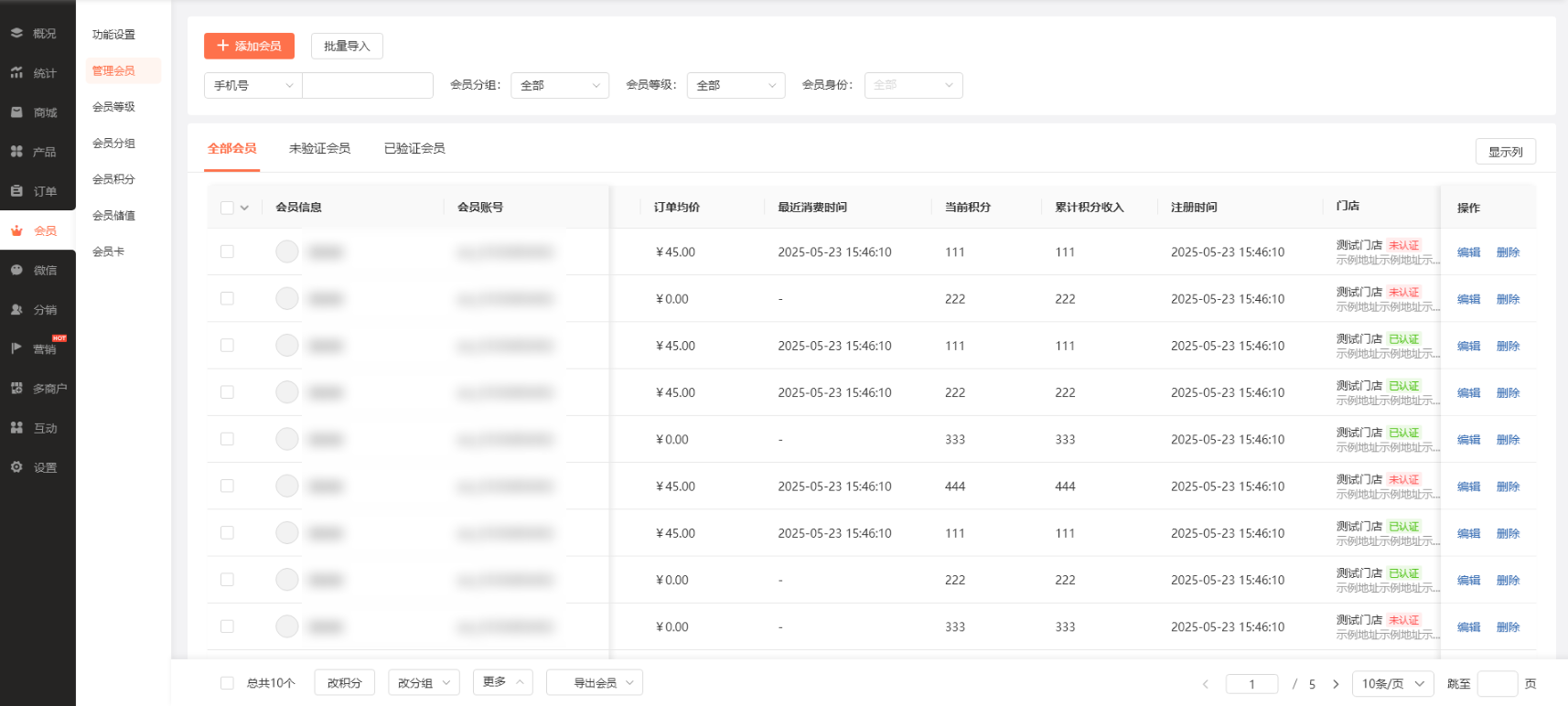
Task: Click the avatar in the second member row
Action: [287, 298]
